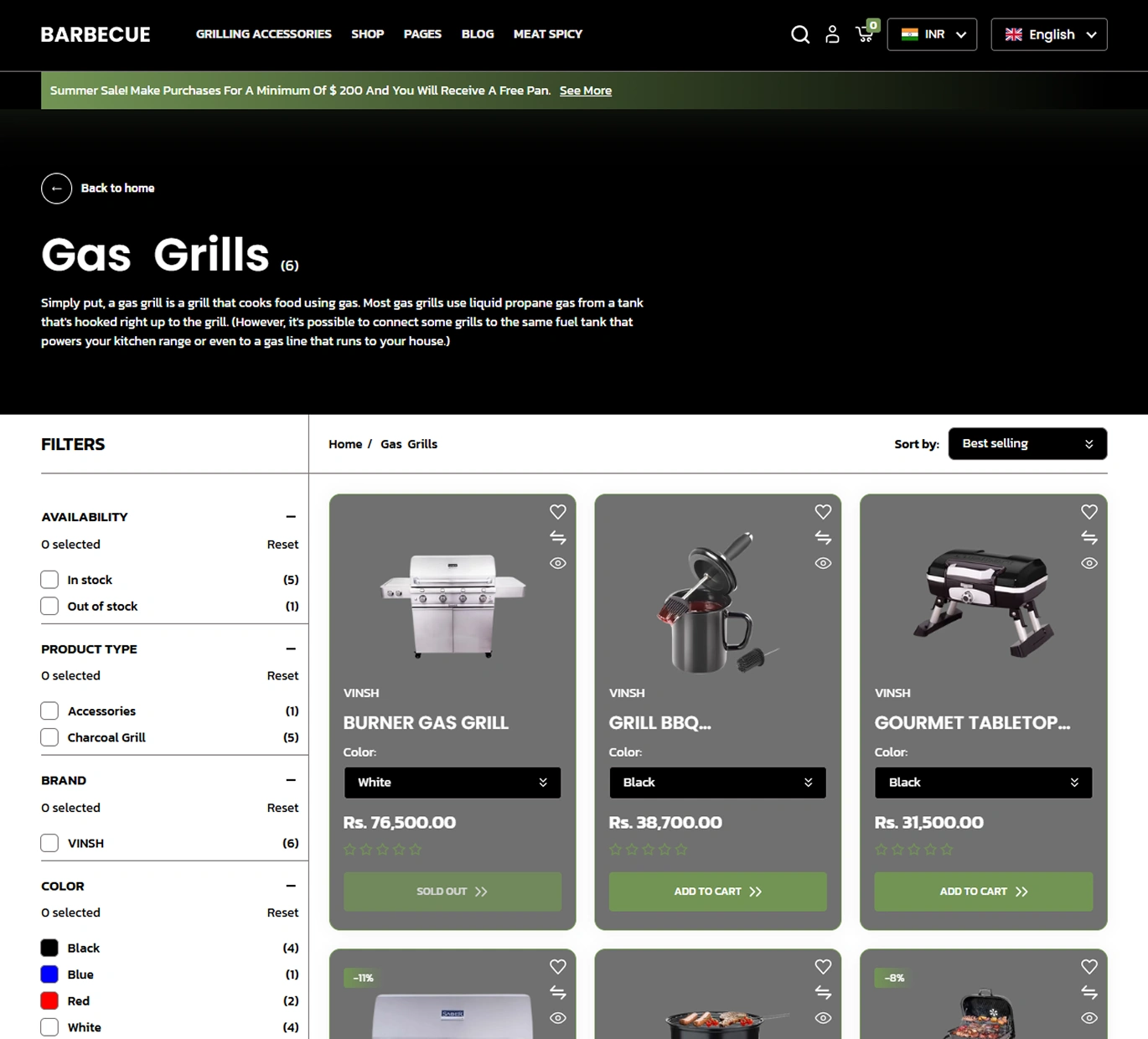The height and width of the screenshot is (1039, 1148).
Task: Check the Accessories product type filter
Action: (49, 711)
